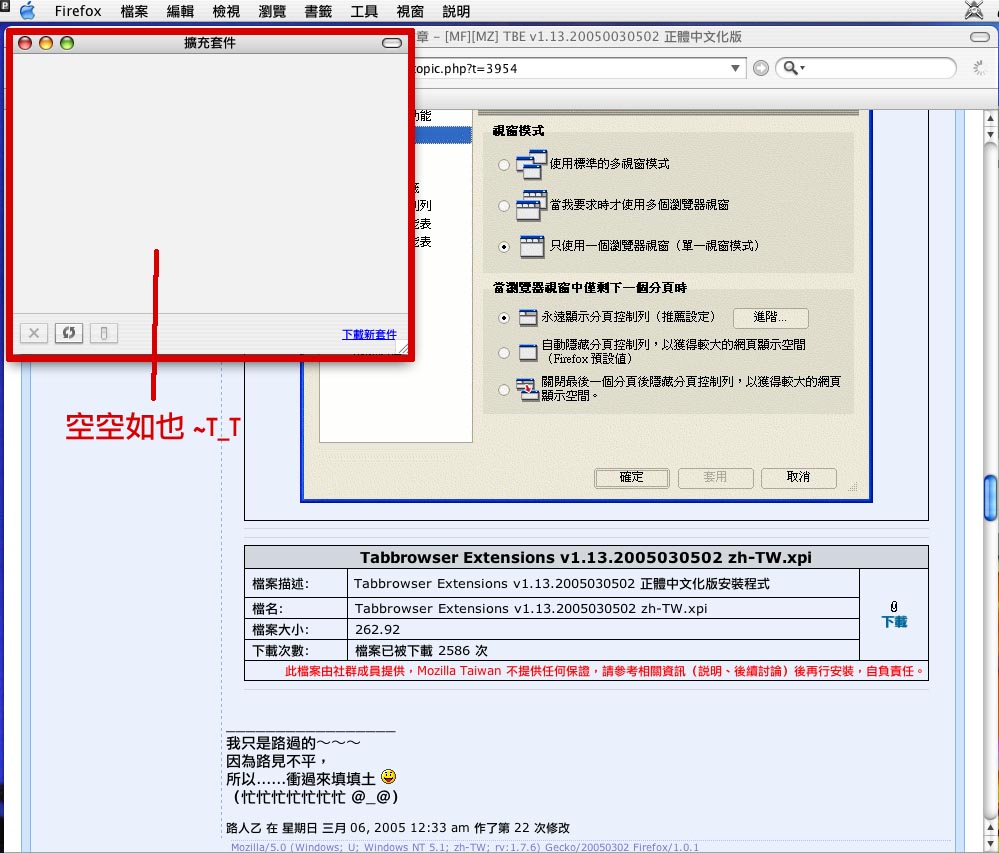
Task: Open the Apple menu
Action: pos(27,11)
